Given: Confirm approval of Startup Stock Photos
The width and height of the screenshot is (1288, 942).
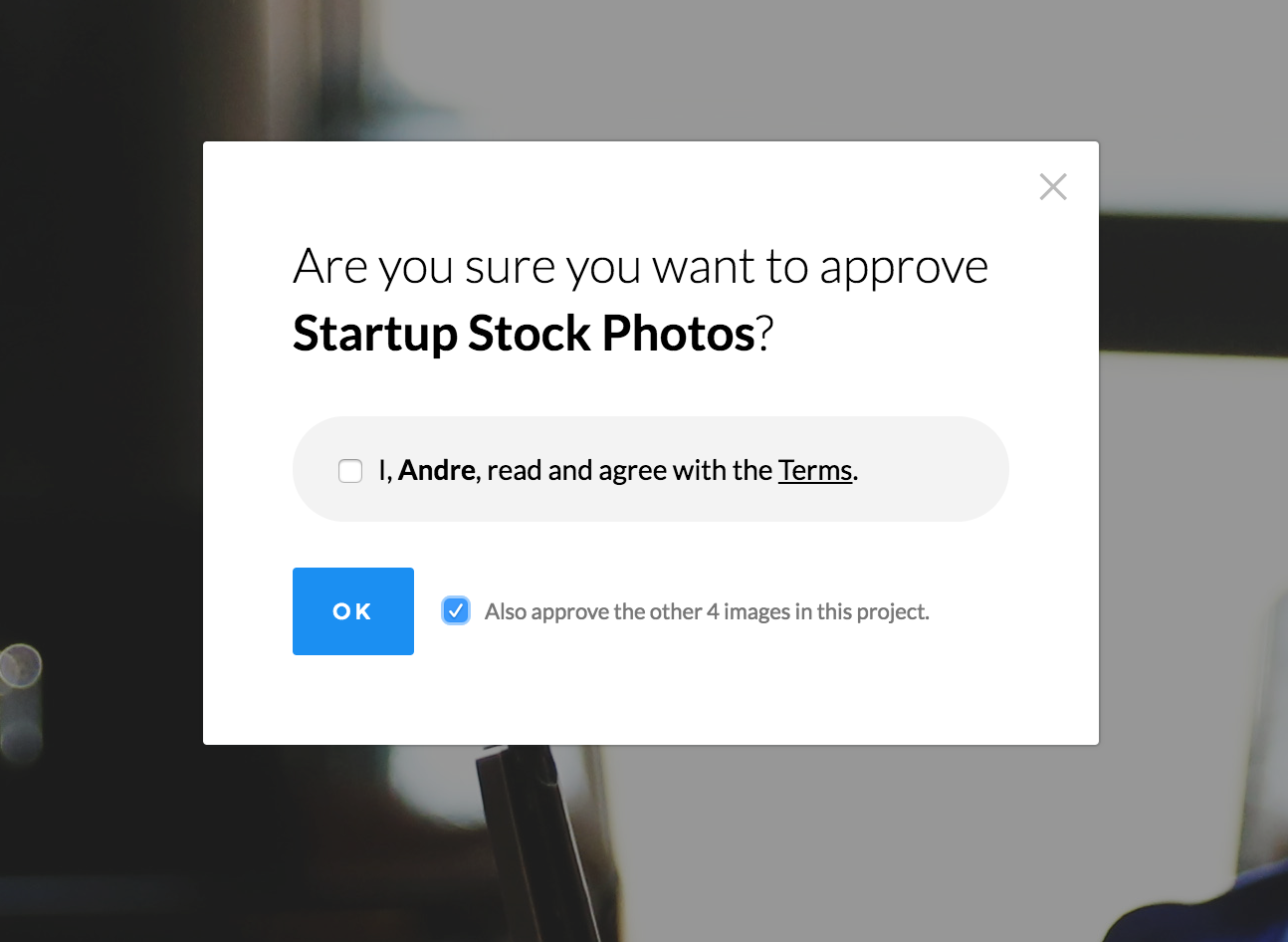Looking at the screenshot, I should tap(352, 611).
